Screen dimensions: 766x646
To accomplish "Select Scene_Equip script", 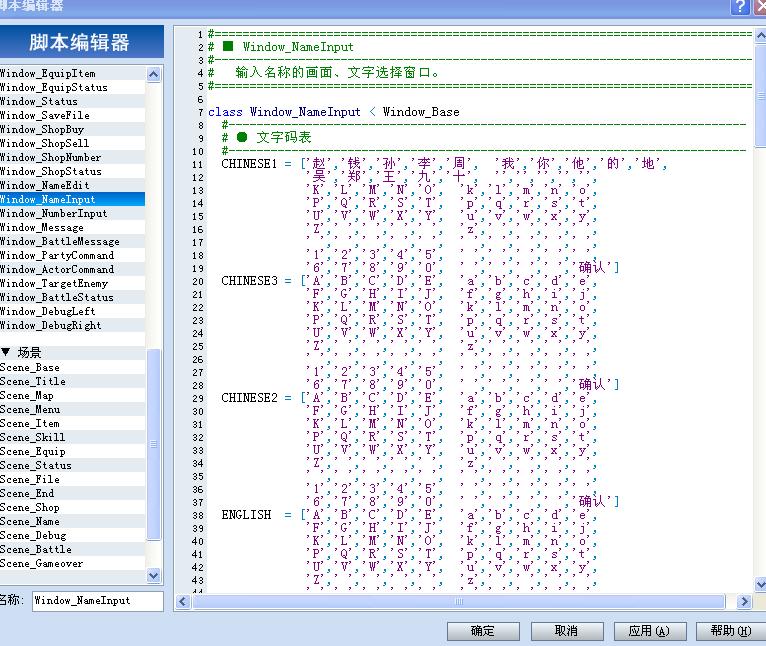I will point(72,452).
